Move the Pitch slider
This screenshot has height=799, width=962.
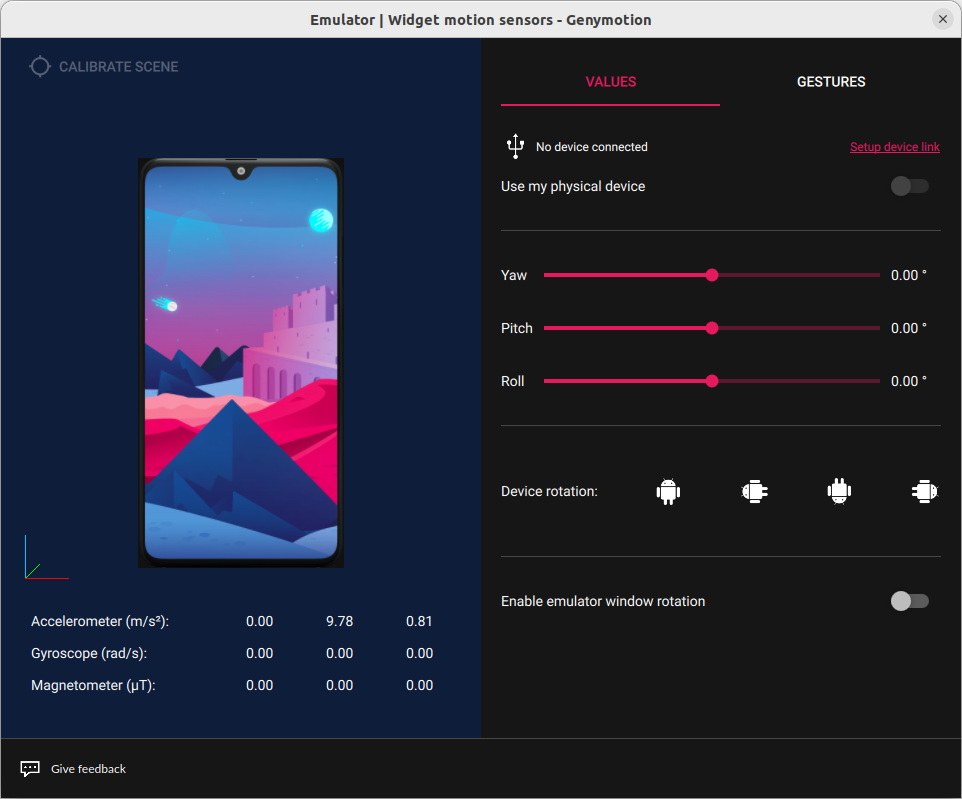[711, 328]
